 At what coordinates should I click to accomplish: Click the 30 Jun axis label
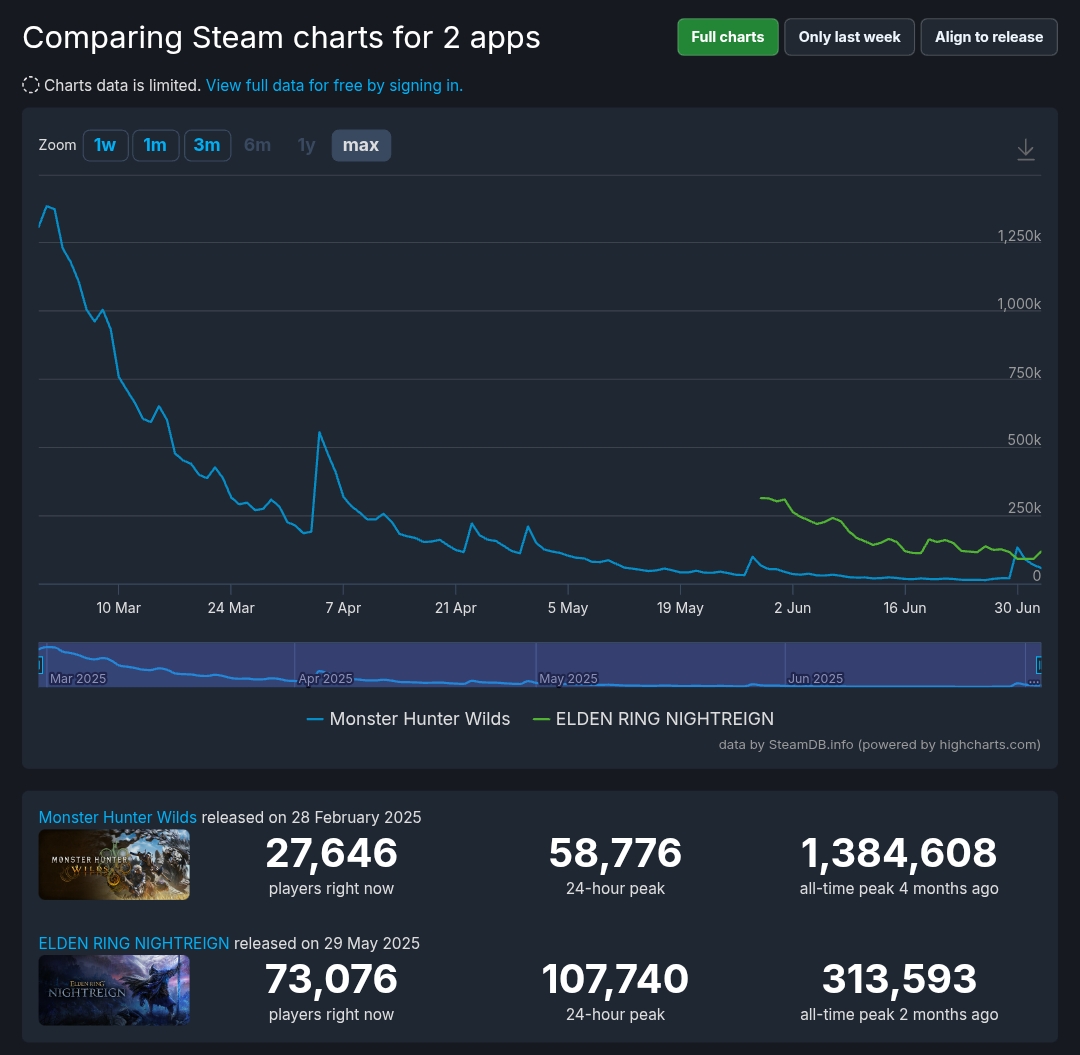pos(1017,608)
